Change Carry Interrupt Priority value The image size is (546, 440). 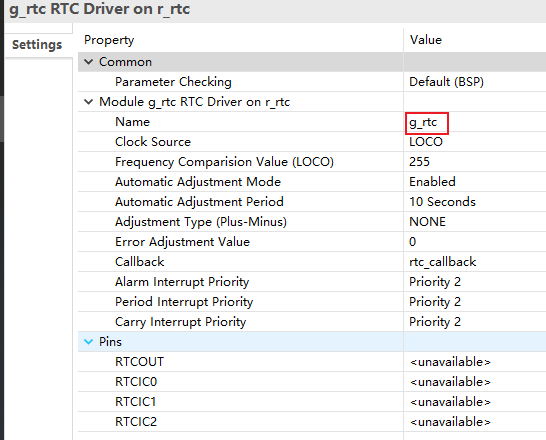point(475,322)
